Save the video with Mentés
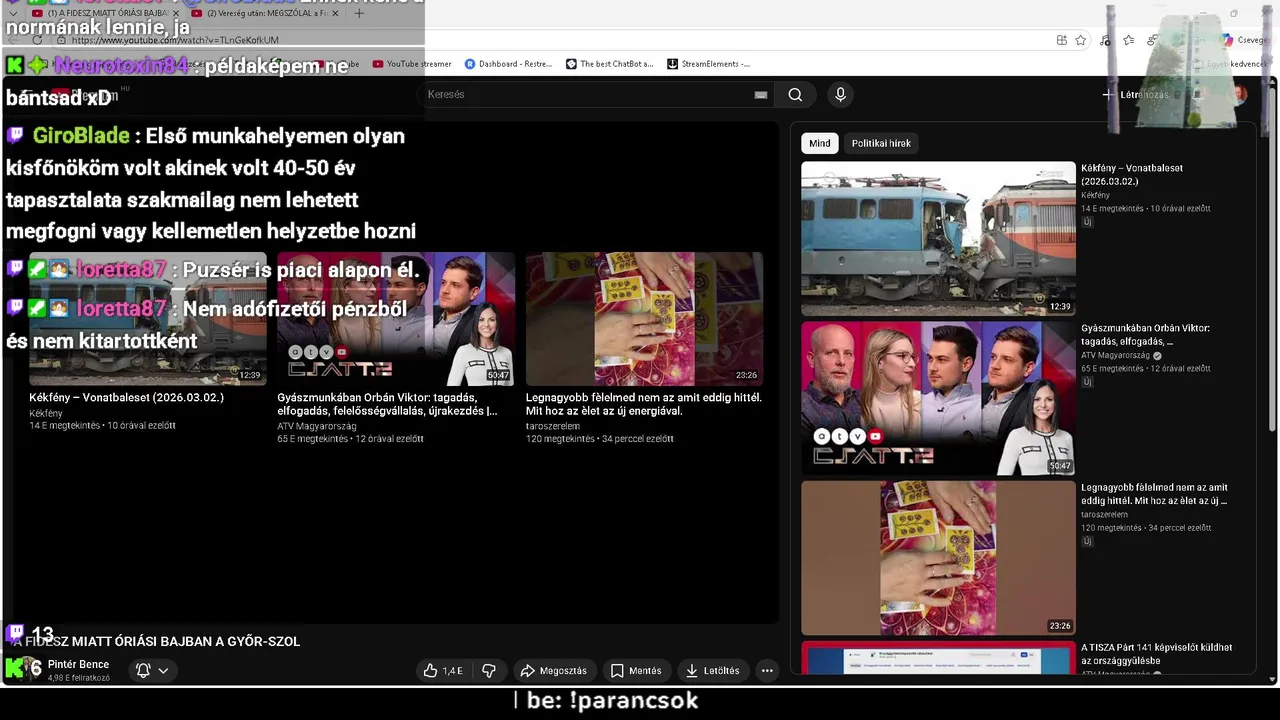Viewport: 1280px width, 720px height. tap(636, 670)
